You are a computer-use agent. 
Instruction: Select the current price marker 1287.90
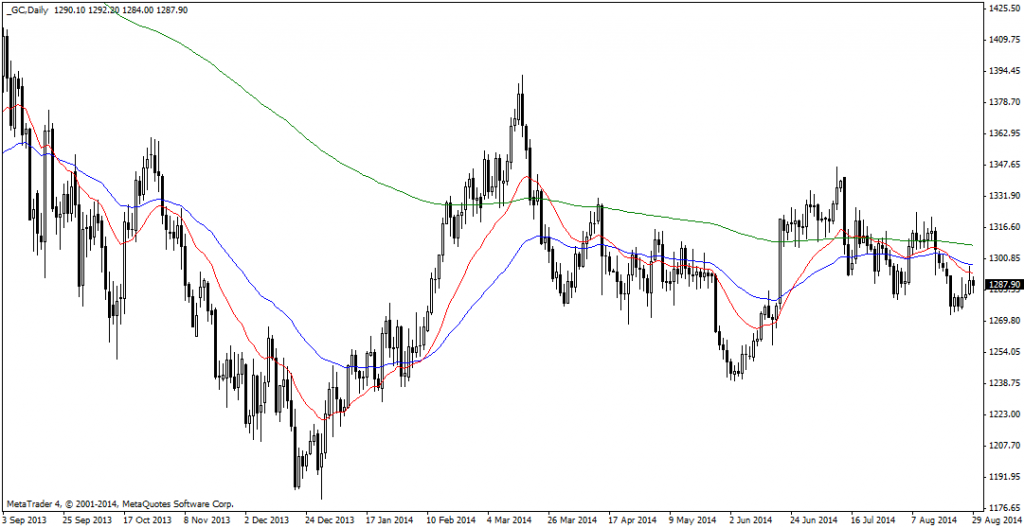coord(1002,285)
